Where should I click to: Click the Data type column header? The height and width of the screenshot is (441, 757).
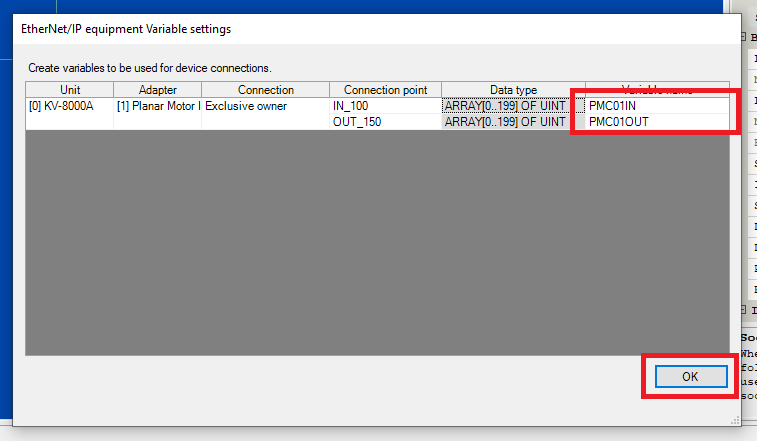click(x=513, y=90)
